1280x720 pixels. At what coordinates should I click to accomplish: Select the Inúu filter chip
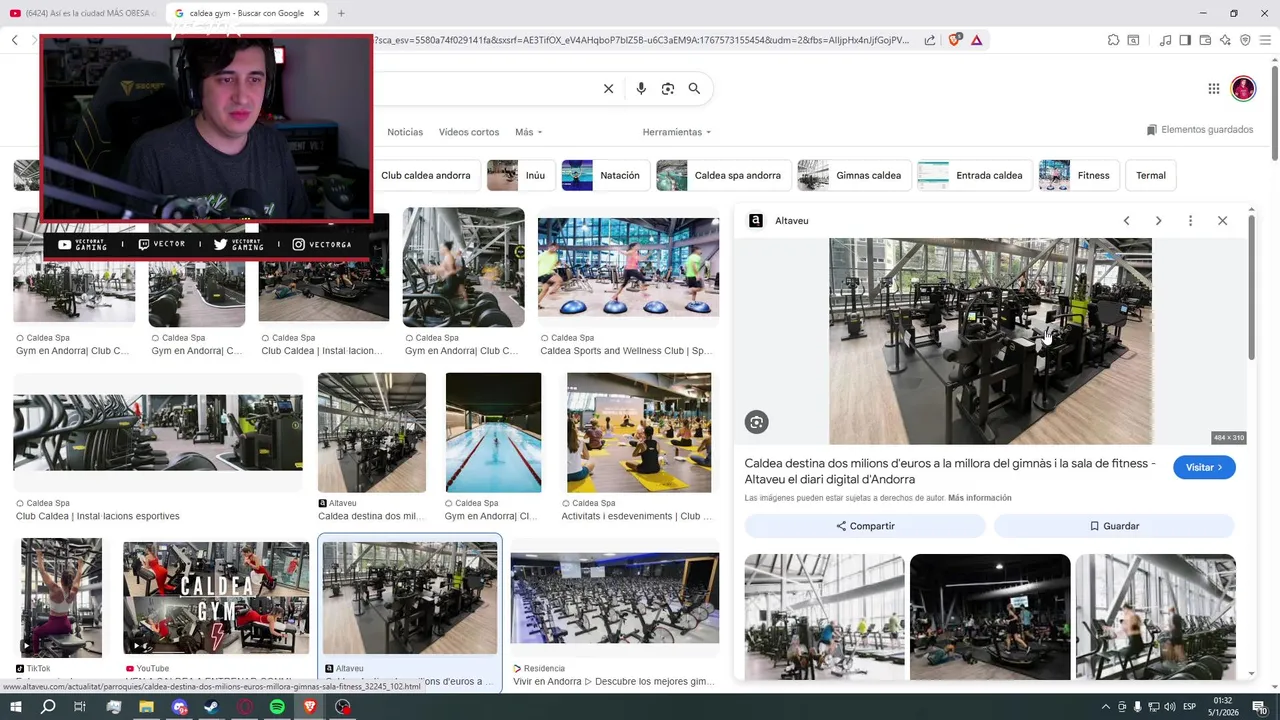click(521, 175)
